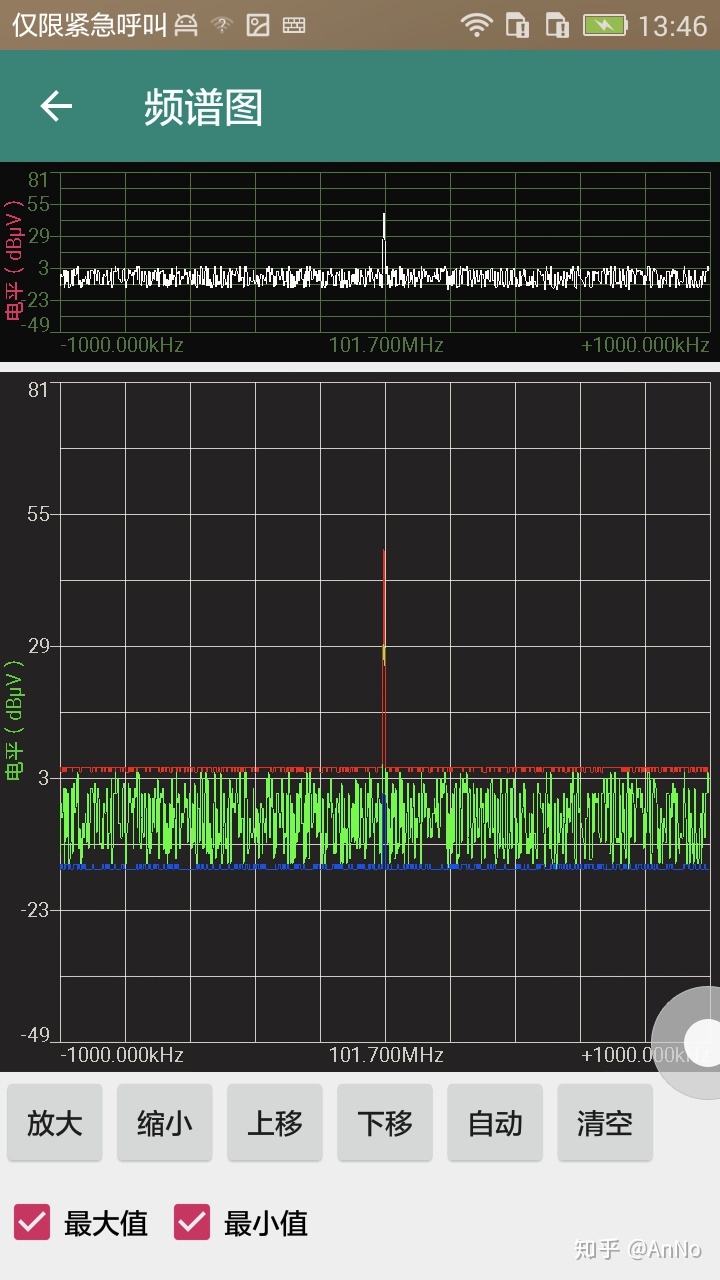Image resolution: width=720 pixels, height=1280 pixels.
Task: Tap the 101.700MHz label below the main chart
Action: point(386,1054)
